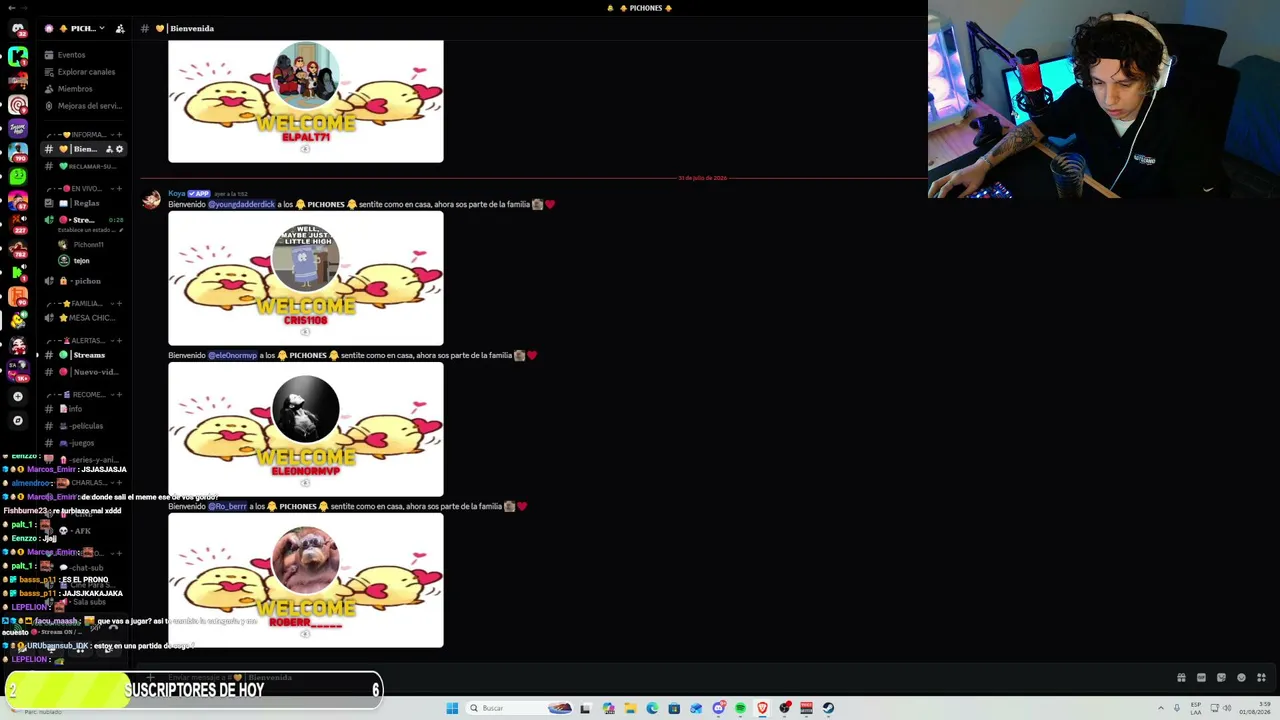Open Microsoft Edge from the taskbar
The width and height of the screenshot is (1280, 720).
pyautogui.click(x=652, y=708)
